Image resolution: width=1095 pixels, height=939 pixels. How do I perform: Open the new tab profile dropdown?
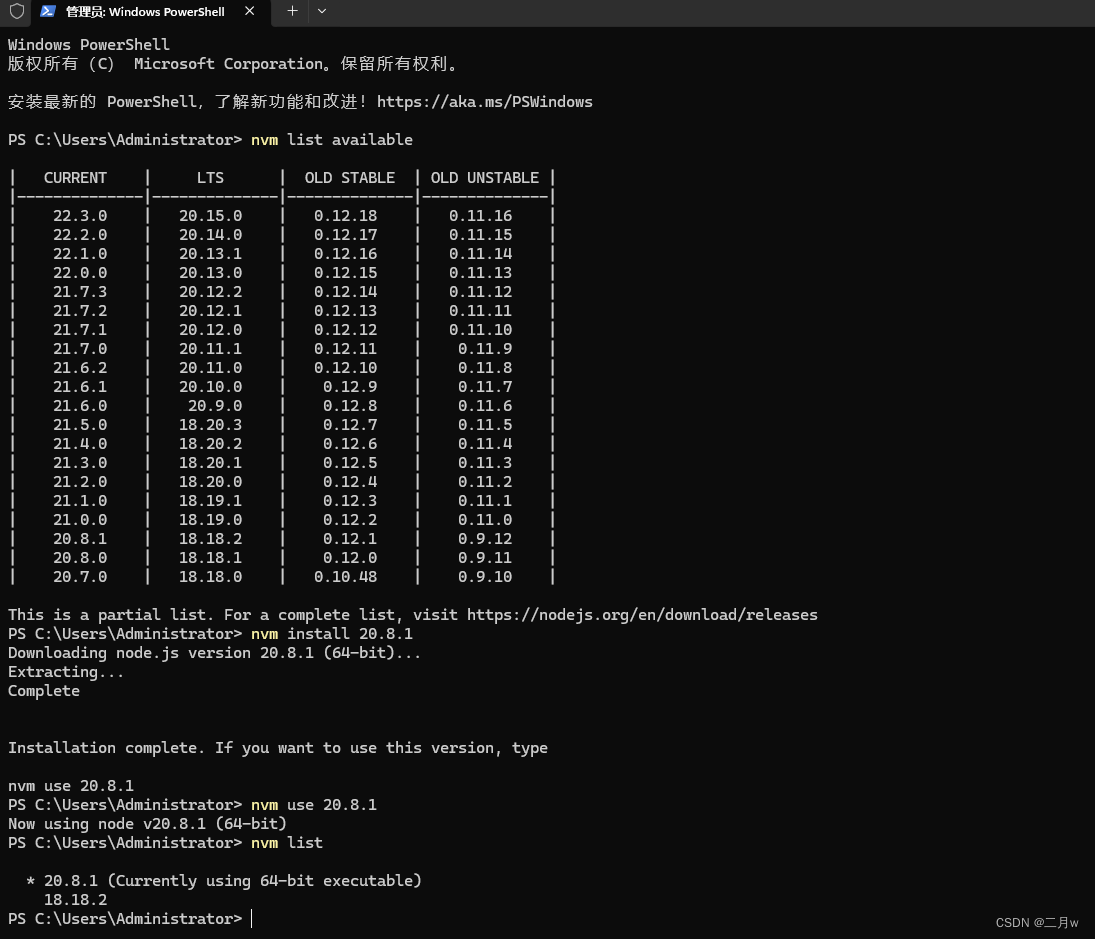[x=322, y=11]
